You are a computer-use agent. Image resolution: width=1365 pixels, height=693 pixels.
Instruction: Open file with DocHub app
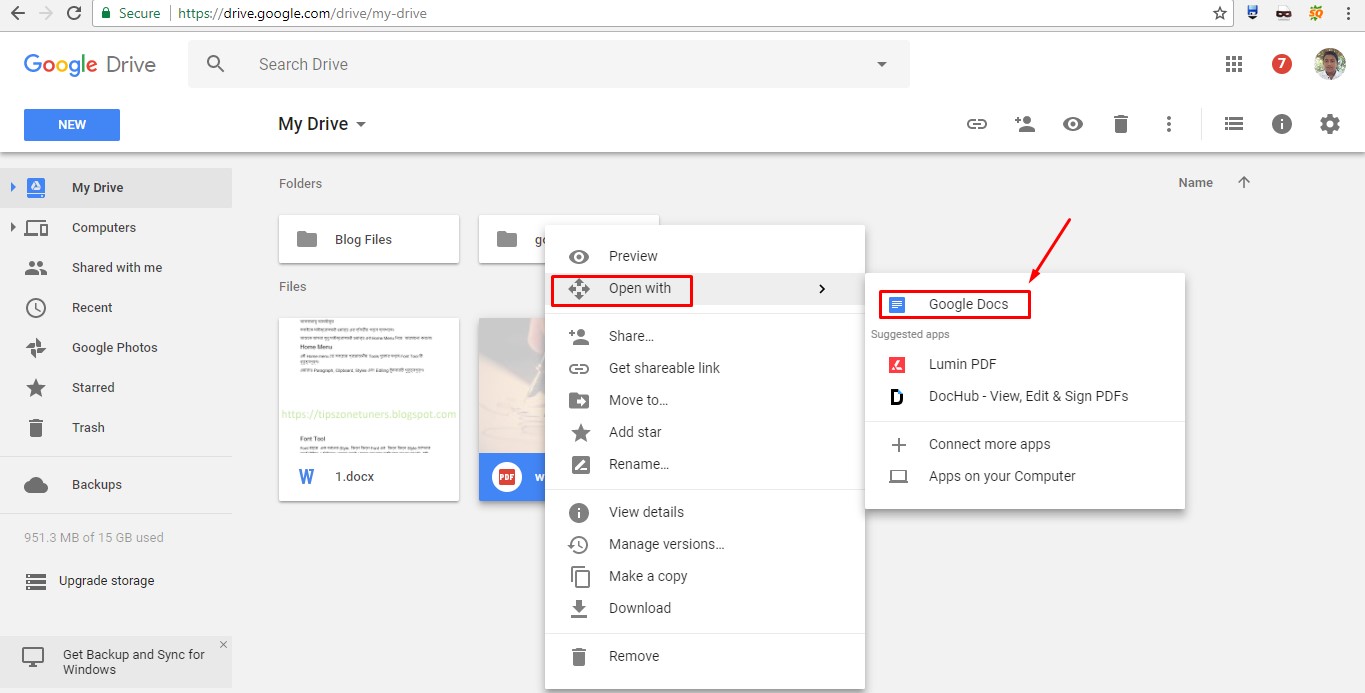point(1025,396)
